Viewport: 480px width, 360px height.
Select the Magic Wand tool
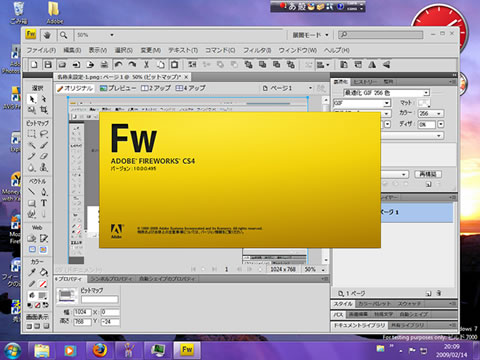point(32,145)
